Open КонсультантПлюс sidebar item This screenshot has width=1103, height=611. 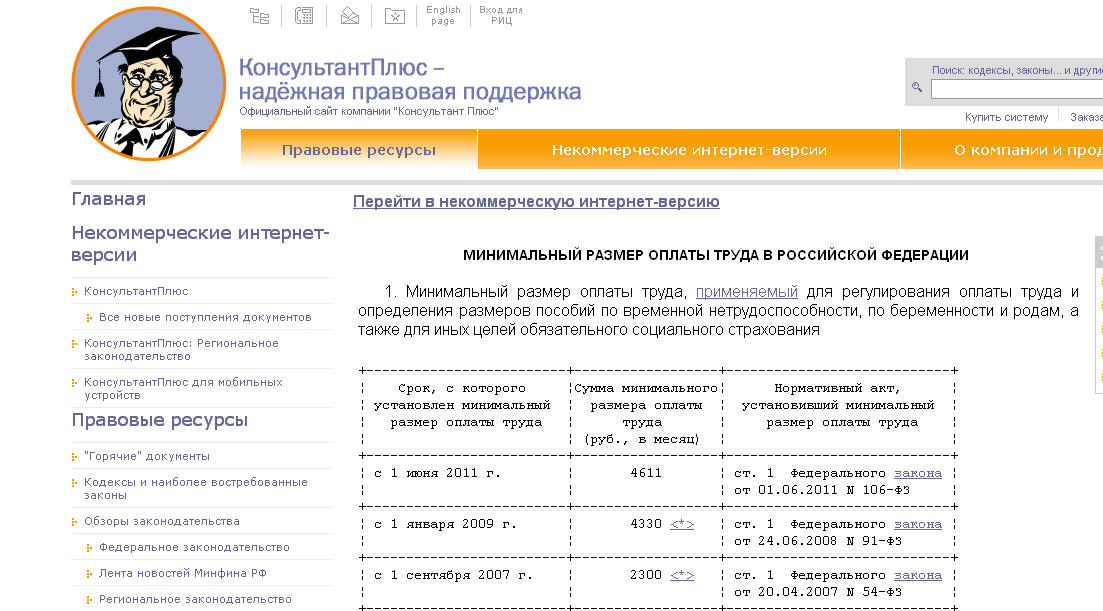(x=136, y=291)
